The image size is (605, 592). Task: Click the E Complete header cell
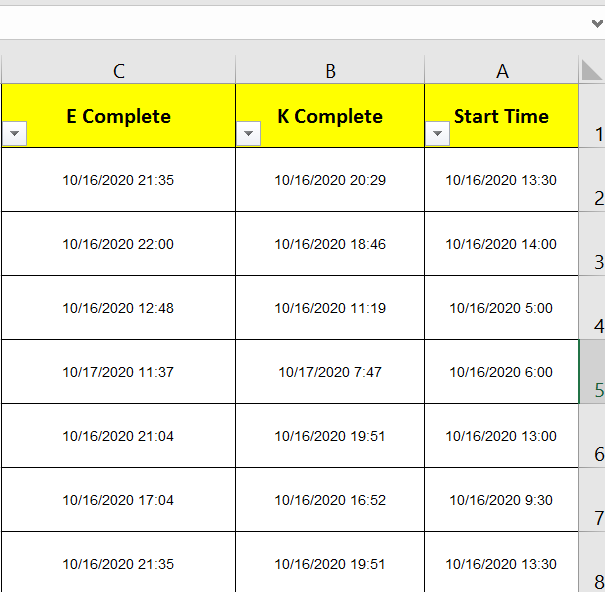[x=118, y=116]
